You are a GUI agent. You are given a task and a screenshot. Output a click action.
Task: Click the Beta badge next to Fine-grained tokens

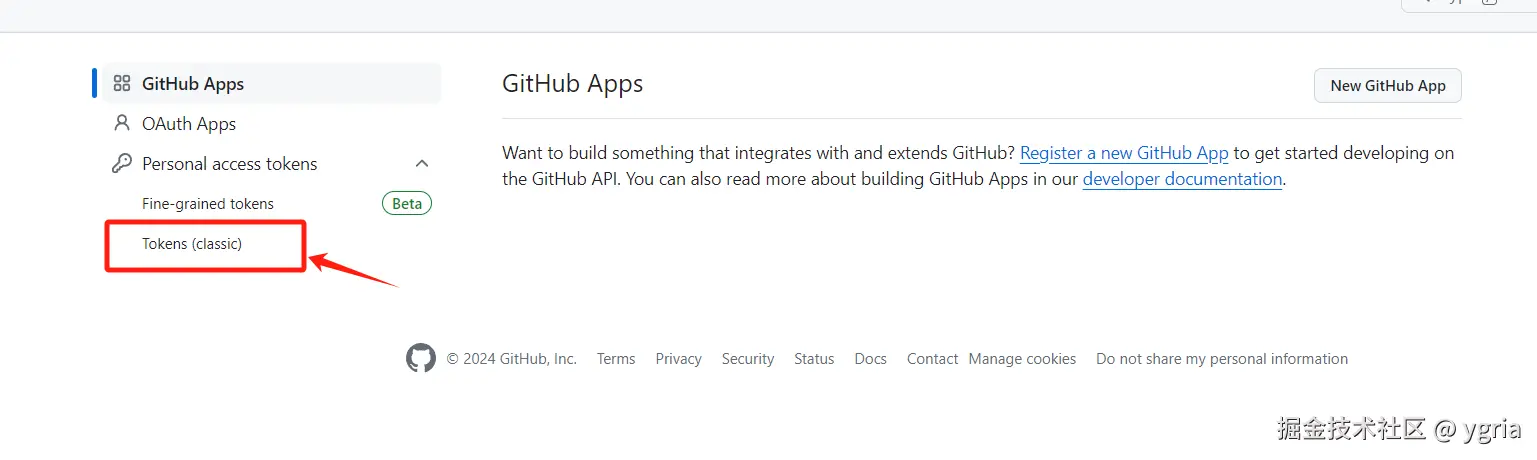[x=407, y=204]
